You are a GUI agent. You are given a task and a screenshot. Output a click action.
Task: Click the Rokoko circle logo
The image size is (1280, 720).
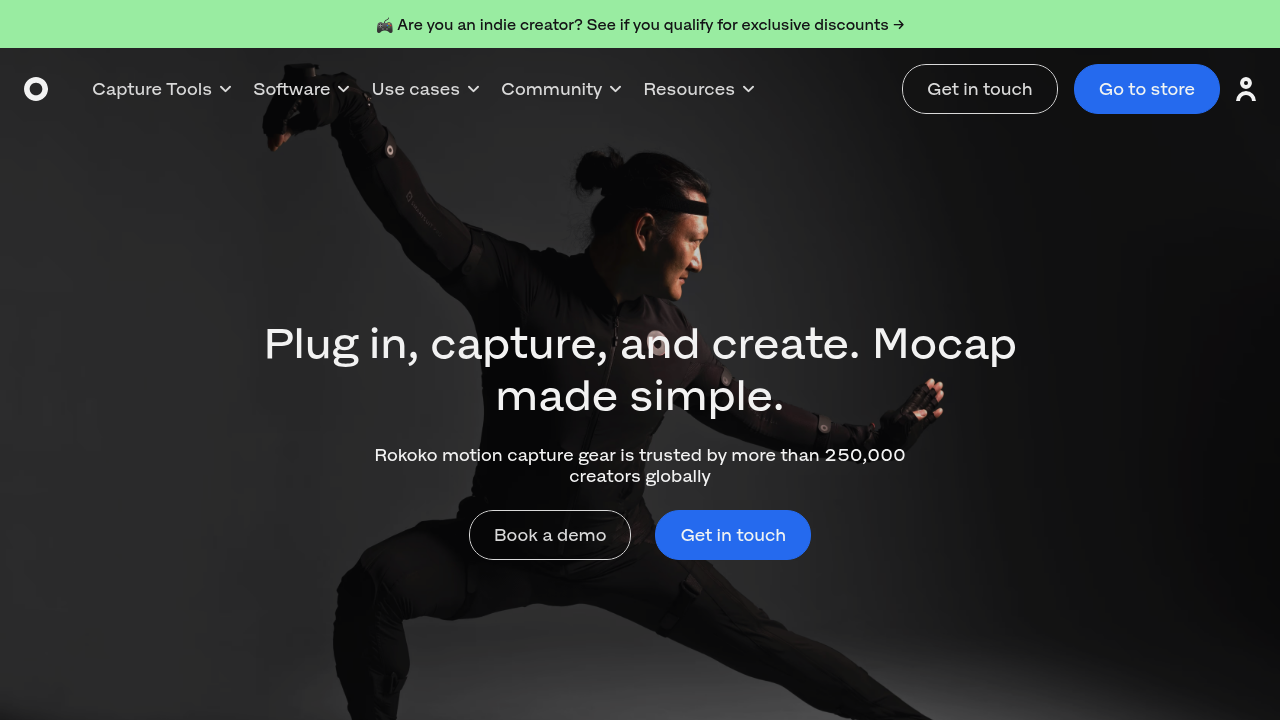pyautogui.click(x=36, y=89)
